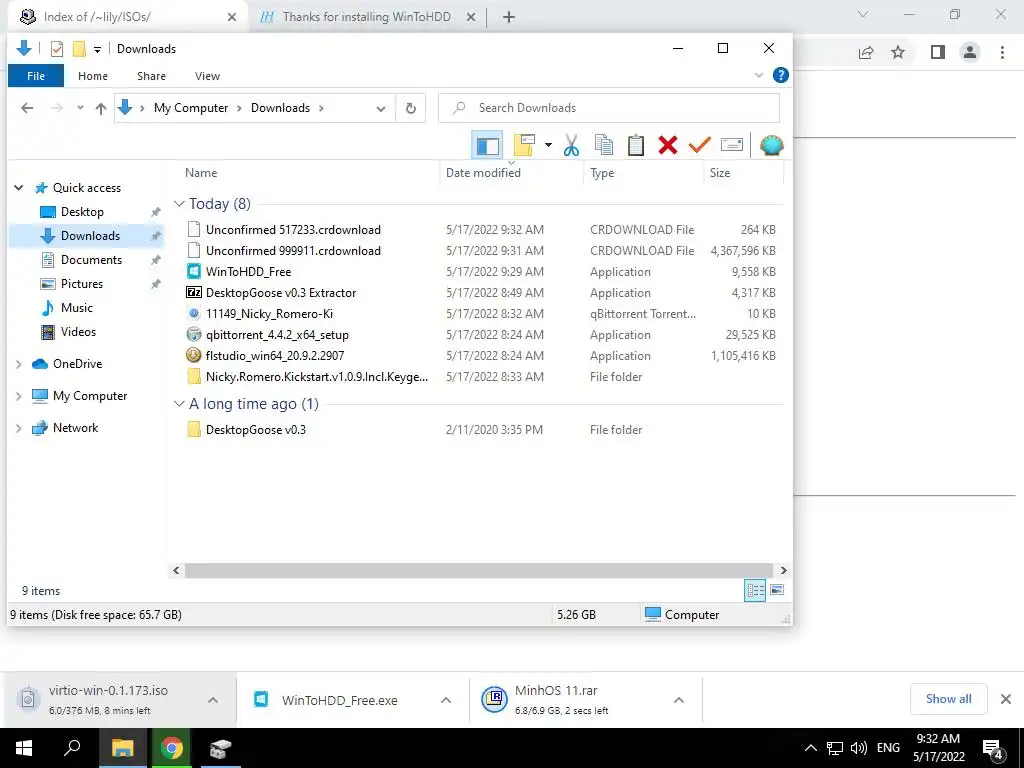The width and height of the screenshot is (1024, 768).
Task: Switch to the WinToHDD Chrome tab
Action: coord(366,17)
